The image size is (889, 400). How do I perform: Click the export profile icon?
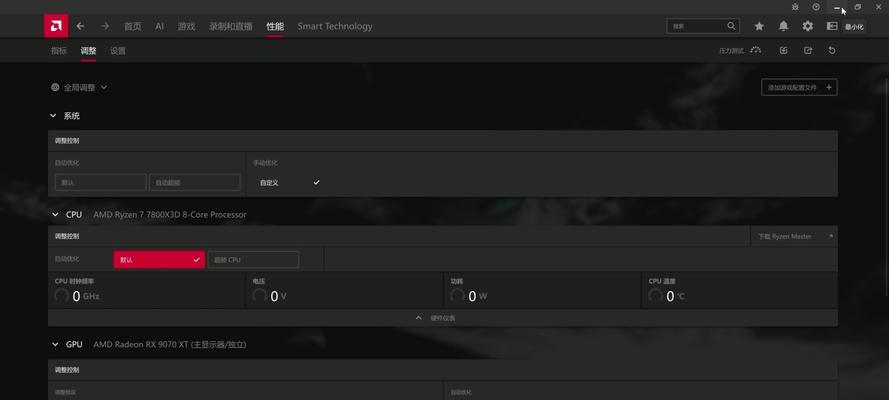tap(808, 50)
